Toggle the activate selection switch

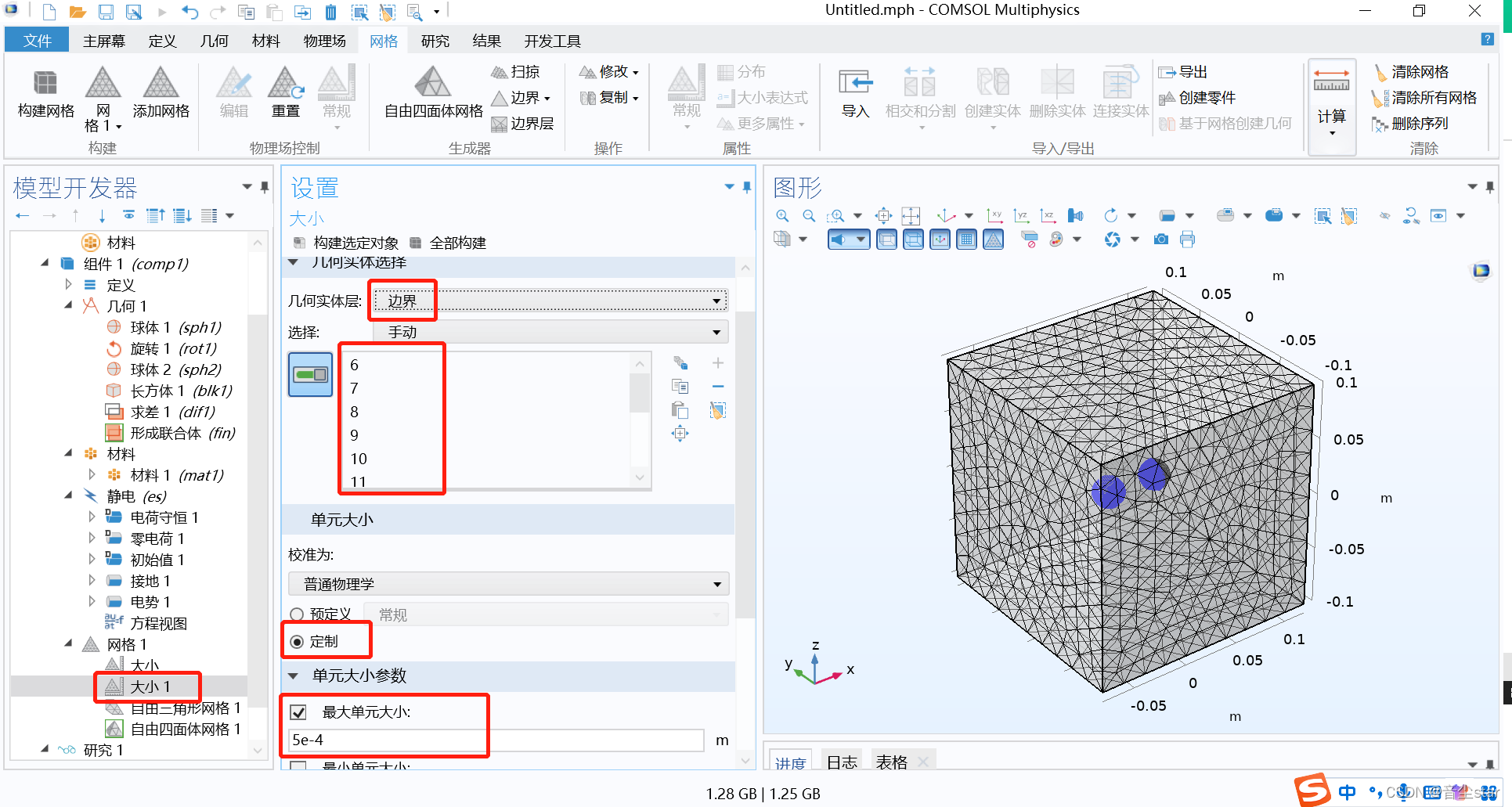pos(311,375)
